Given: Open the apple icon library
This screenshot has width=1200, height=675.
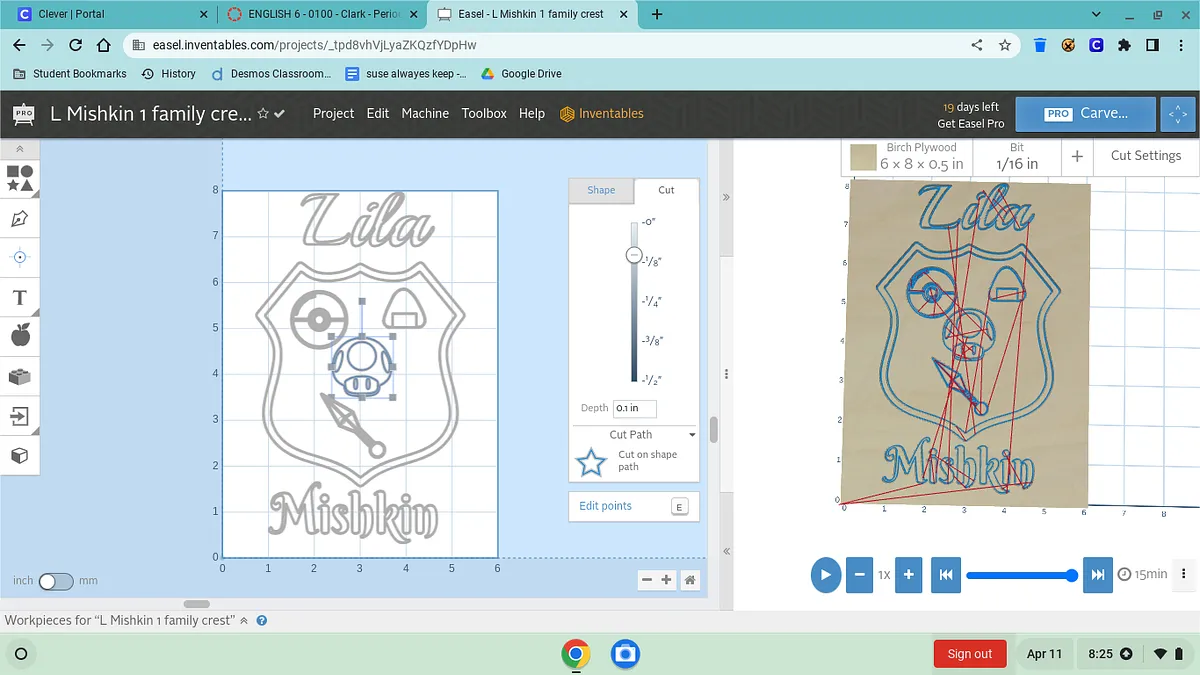Looking at the screenshot, I should point(20,336).
